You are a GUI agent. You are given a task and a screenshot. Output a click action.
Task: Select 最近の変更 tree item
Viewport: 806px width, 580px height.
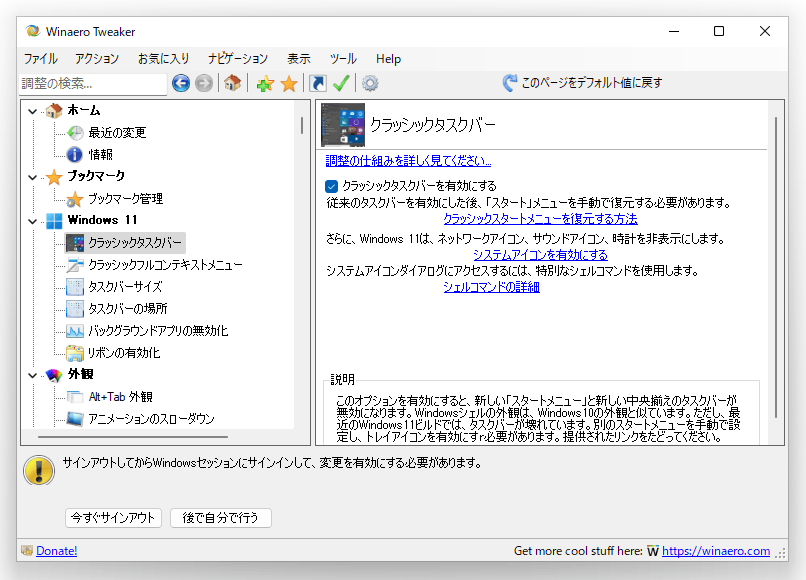point(117,133)
